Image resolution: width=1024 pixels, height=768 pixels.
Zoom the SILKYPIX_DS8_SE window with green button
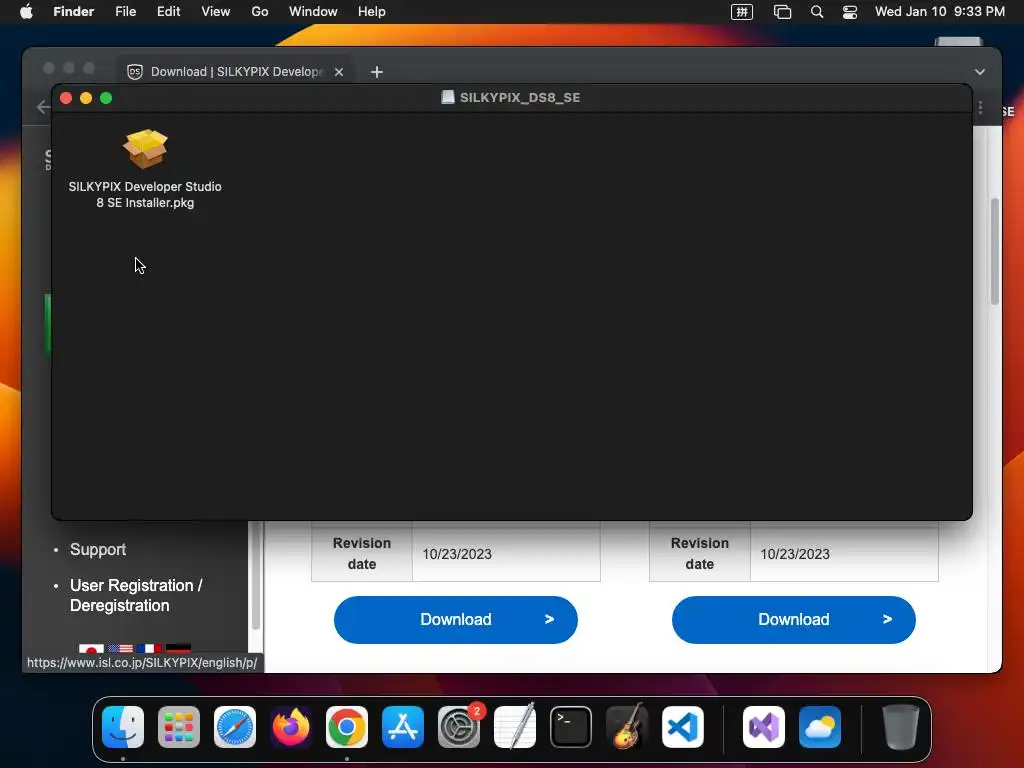pos(106,98)
